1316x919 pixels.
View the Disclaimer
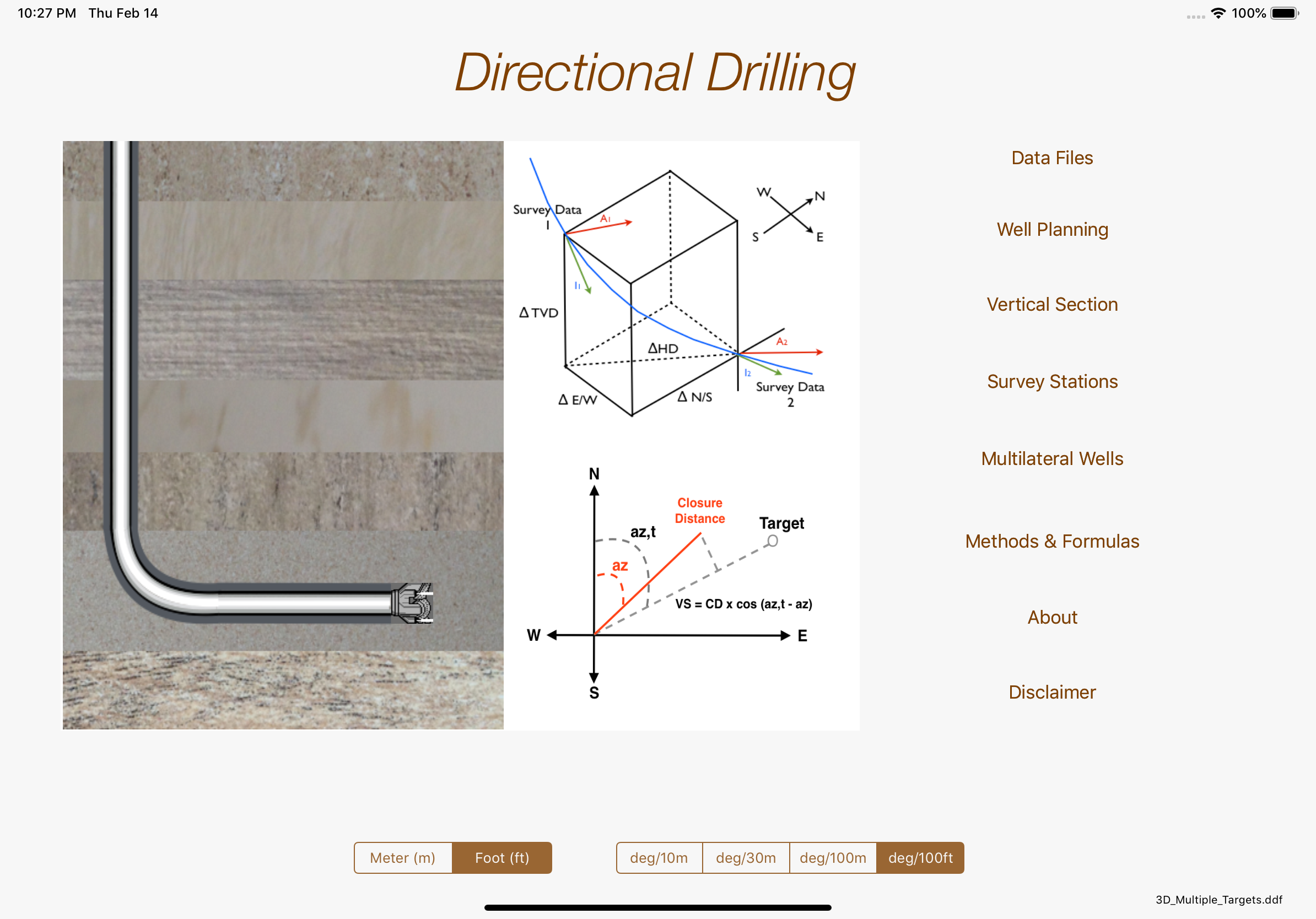click(1052, 693)
